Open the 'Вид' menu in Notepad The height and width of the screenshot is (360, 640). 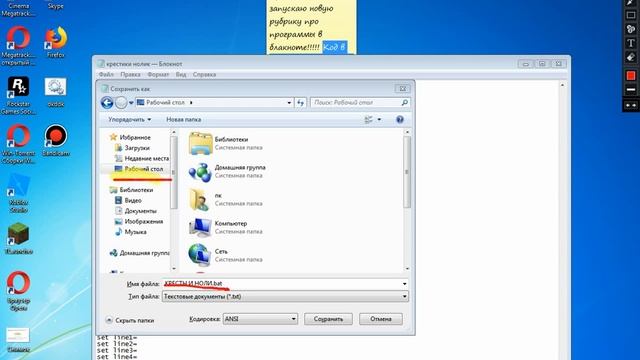181,75
